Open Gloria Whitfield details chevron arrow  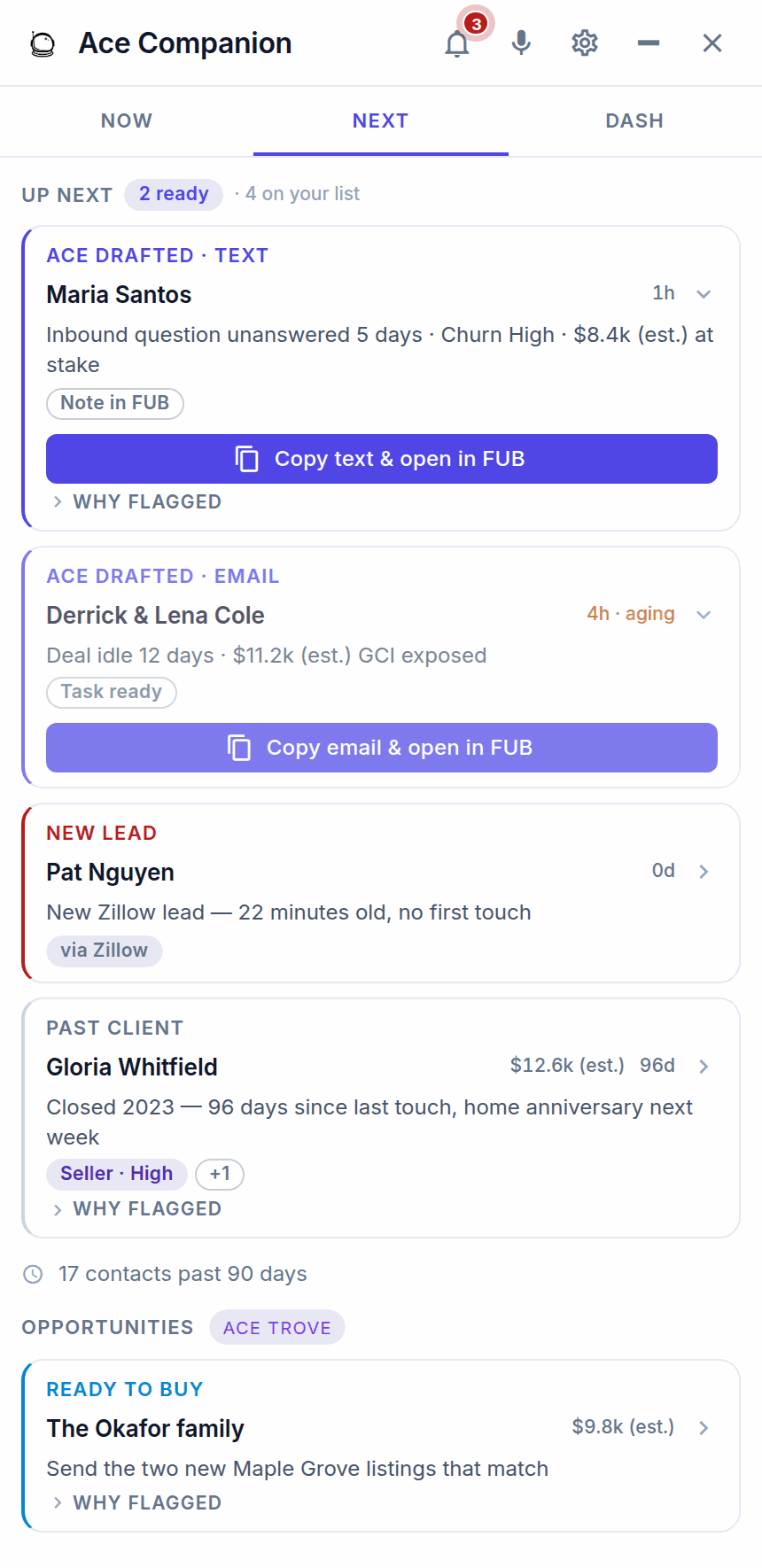click(x=704, y=1067)
